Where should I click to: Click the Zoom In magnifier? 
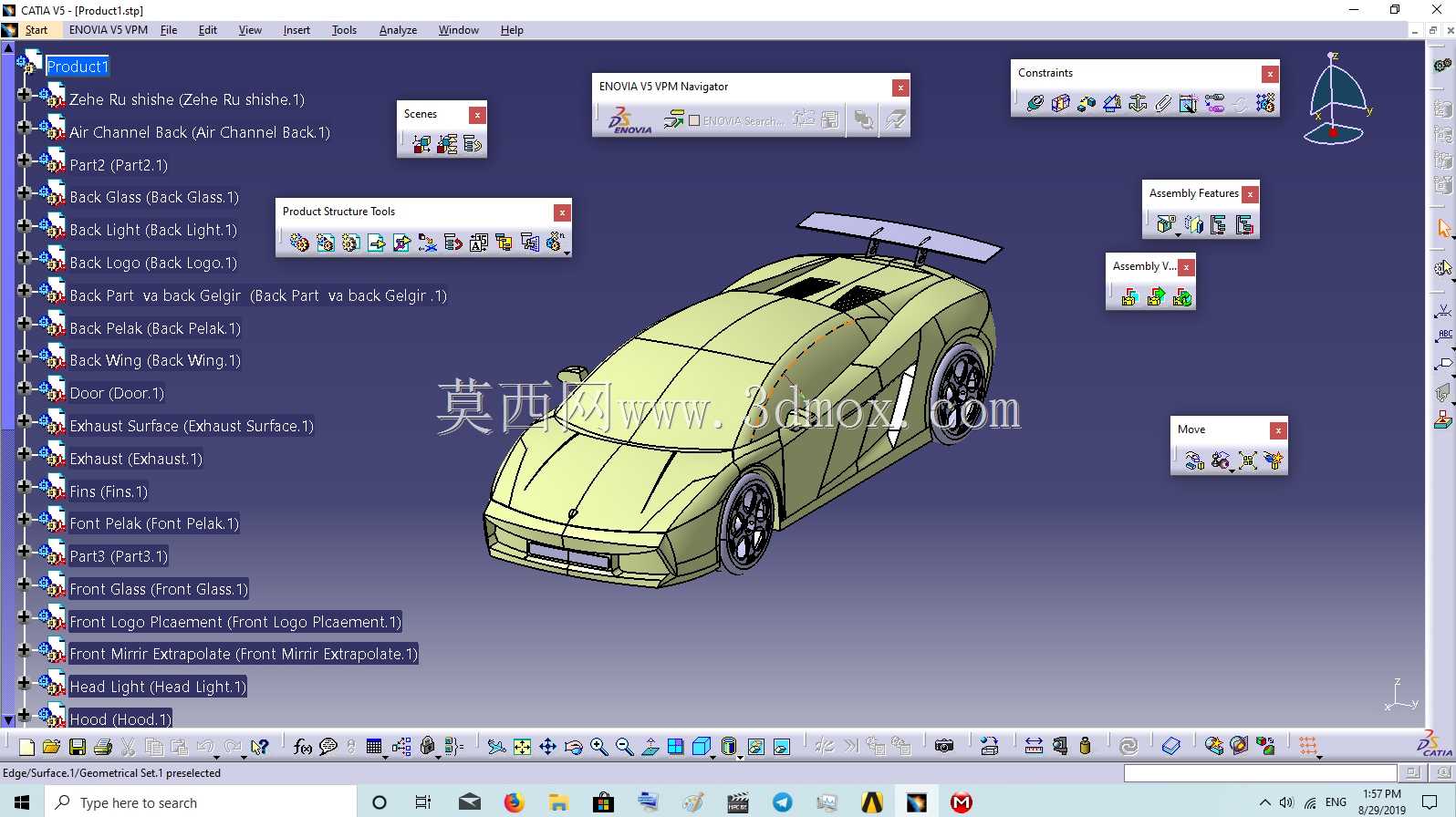(x=598, y=747)
